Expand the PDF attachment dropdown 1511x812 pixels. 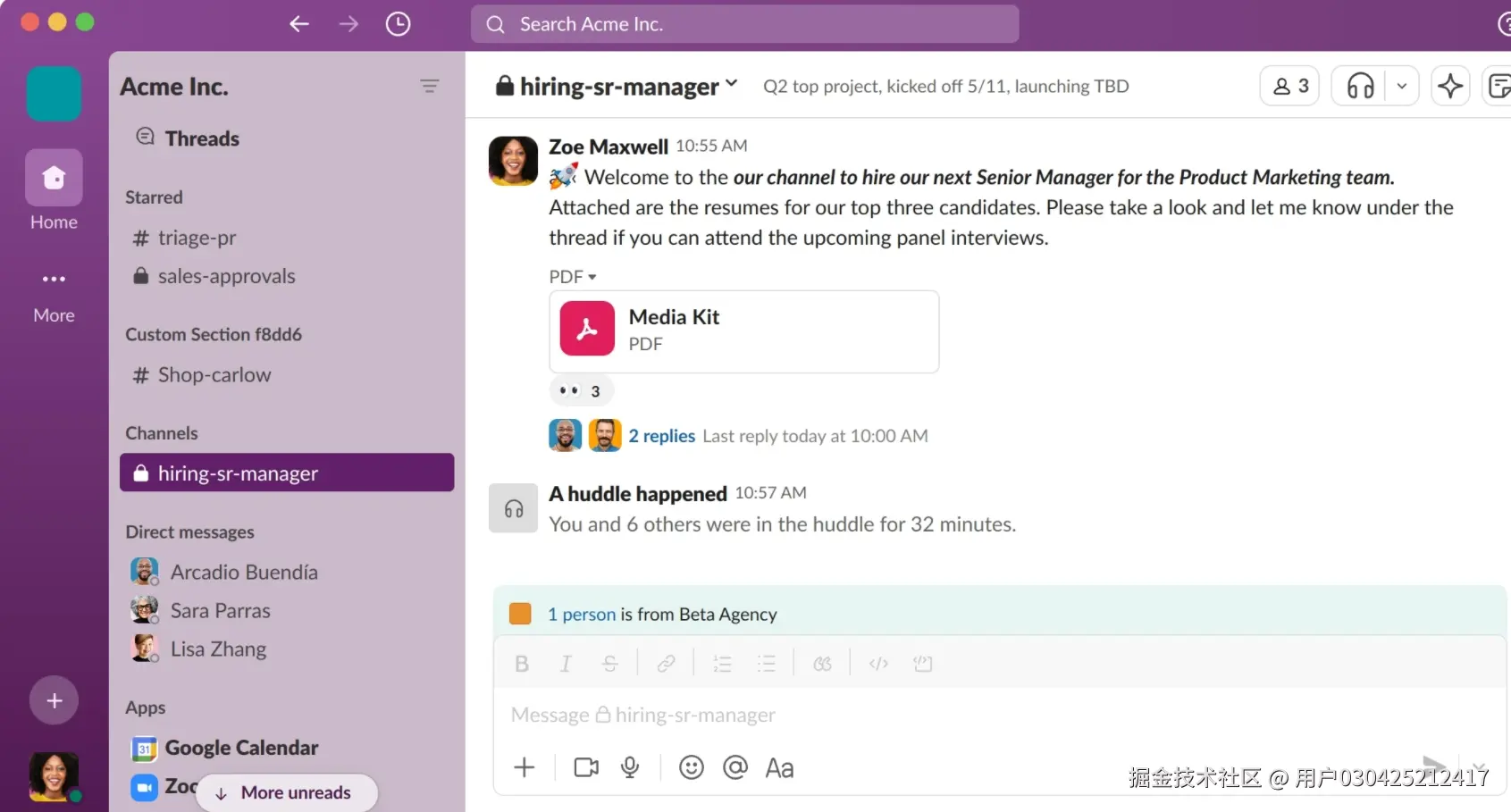tap(572, 276)
